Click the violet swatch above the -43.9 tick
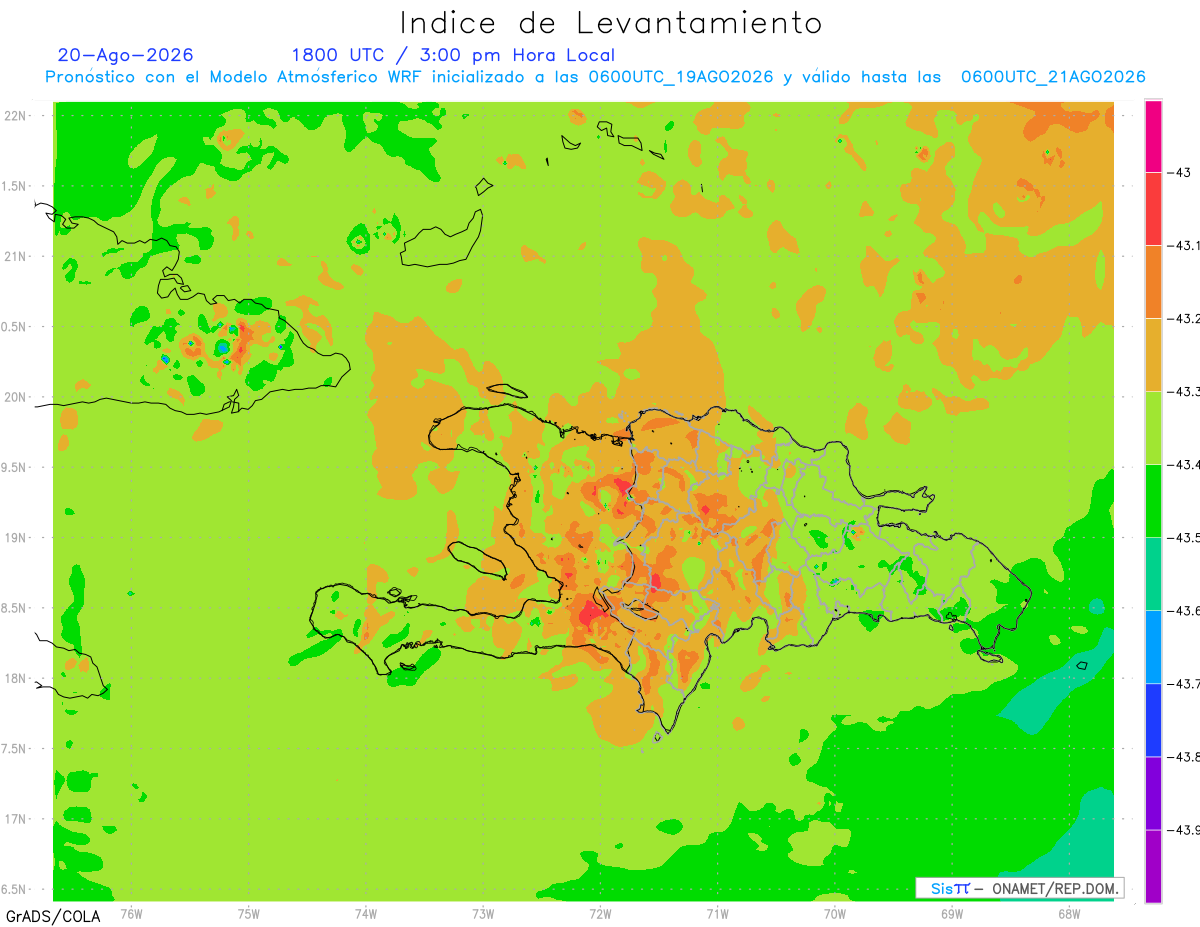This screenshot has height=927, width=1200. (x=1153, y=792)
